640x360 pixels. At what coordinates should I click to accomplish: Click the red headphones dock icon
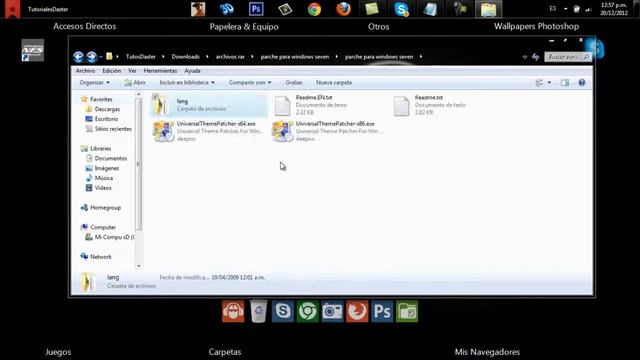[x=233, y=311]
